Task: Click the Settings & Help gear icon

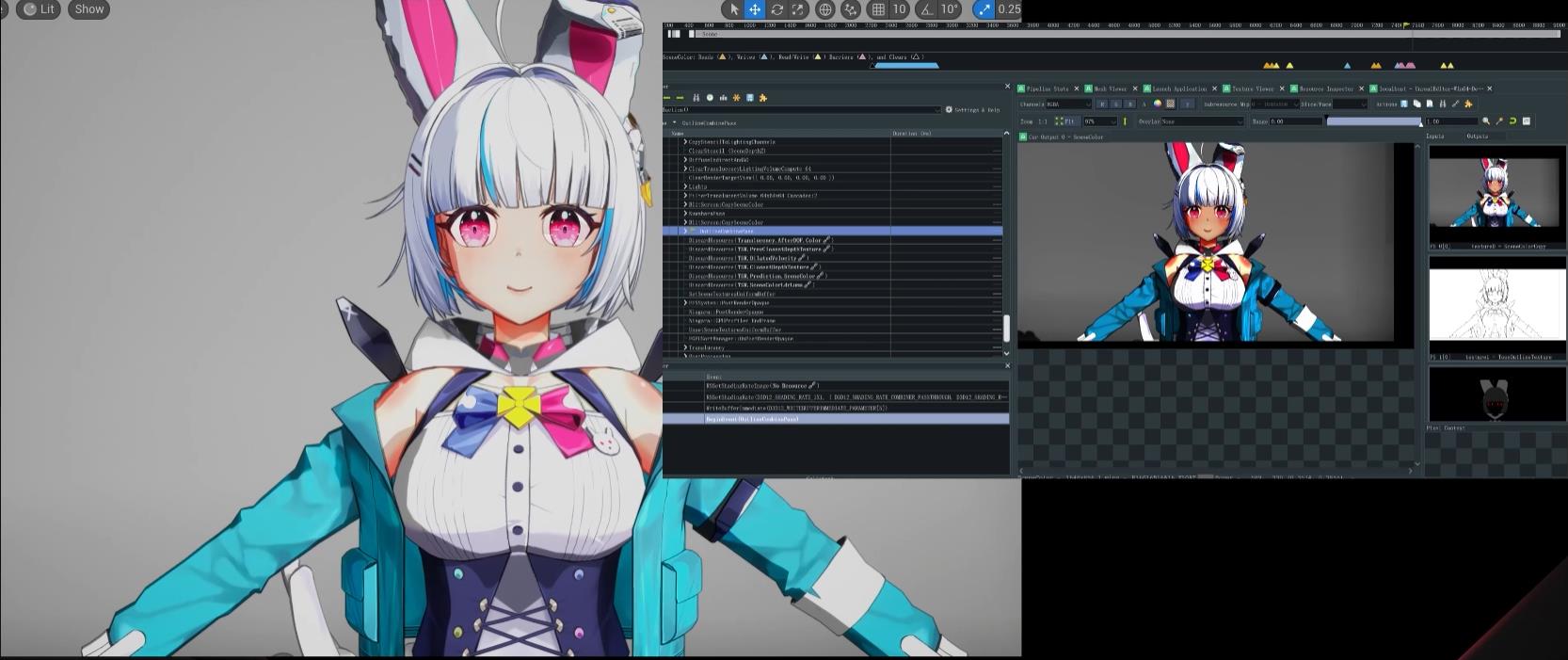Action: tap(949, 110)
